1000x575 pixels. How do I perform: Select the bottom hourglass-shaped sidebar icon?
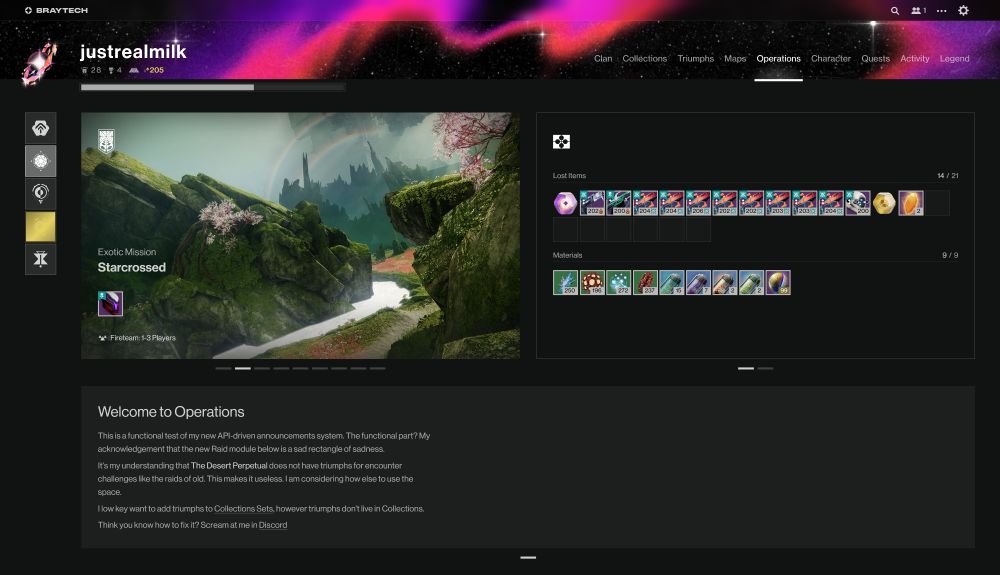(41, 259)
